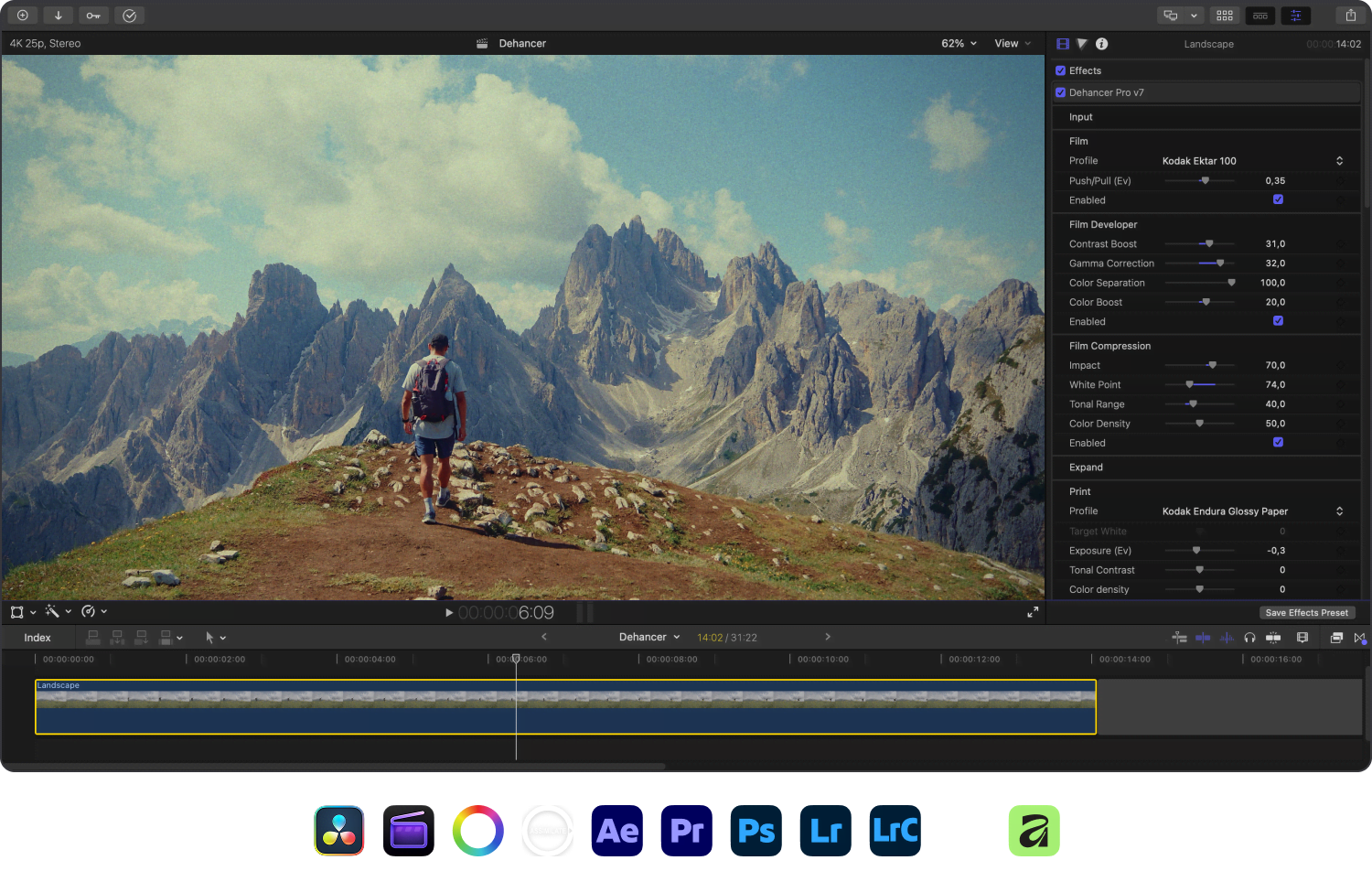Click the new library plus icon
1372x871 pixels.
click(x=23, y=16)
